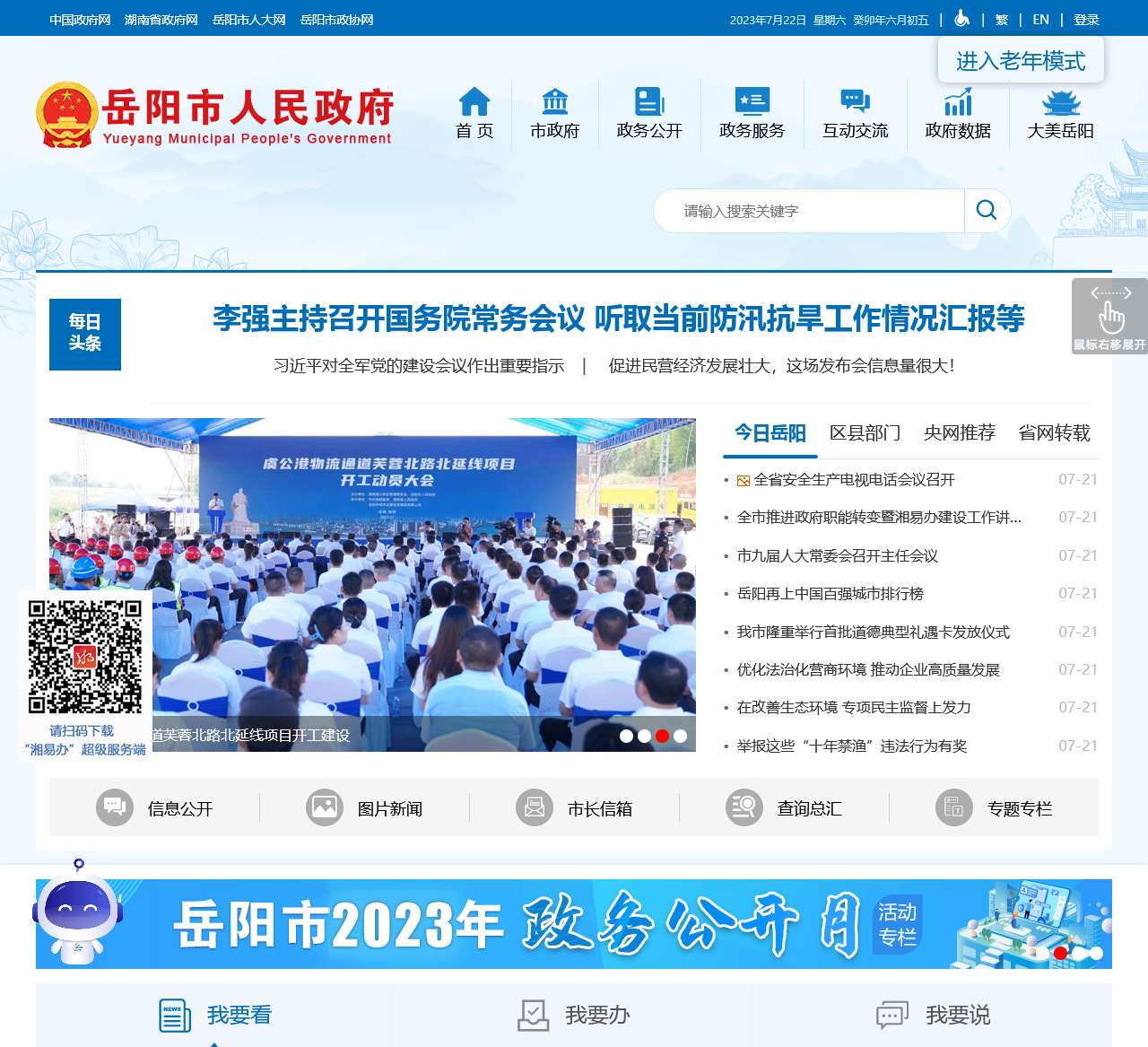Click the accessibility wheelchair icon
Screen dimensions: 1148x1047
click(961, 19)
